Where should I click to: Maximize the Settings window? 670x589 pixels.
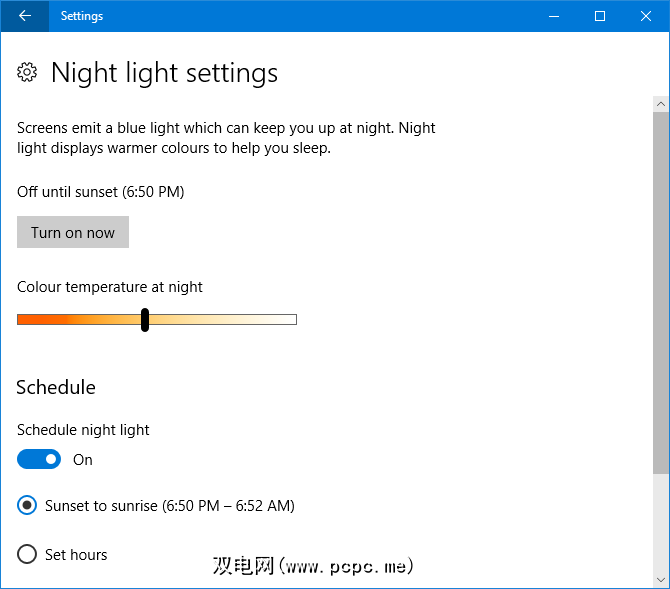pos(600,16)
